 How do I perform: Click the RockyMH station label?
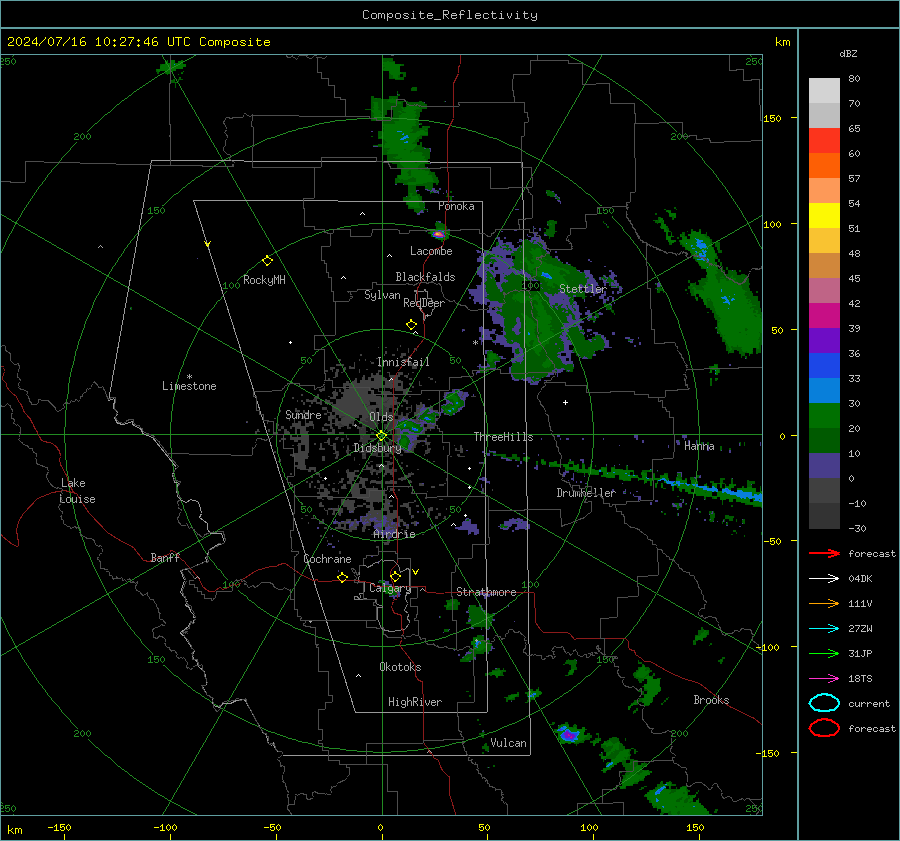[x=264, y=280]
